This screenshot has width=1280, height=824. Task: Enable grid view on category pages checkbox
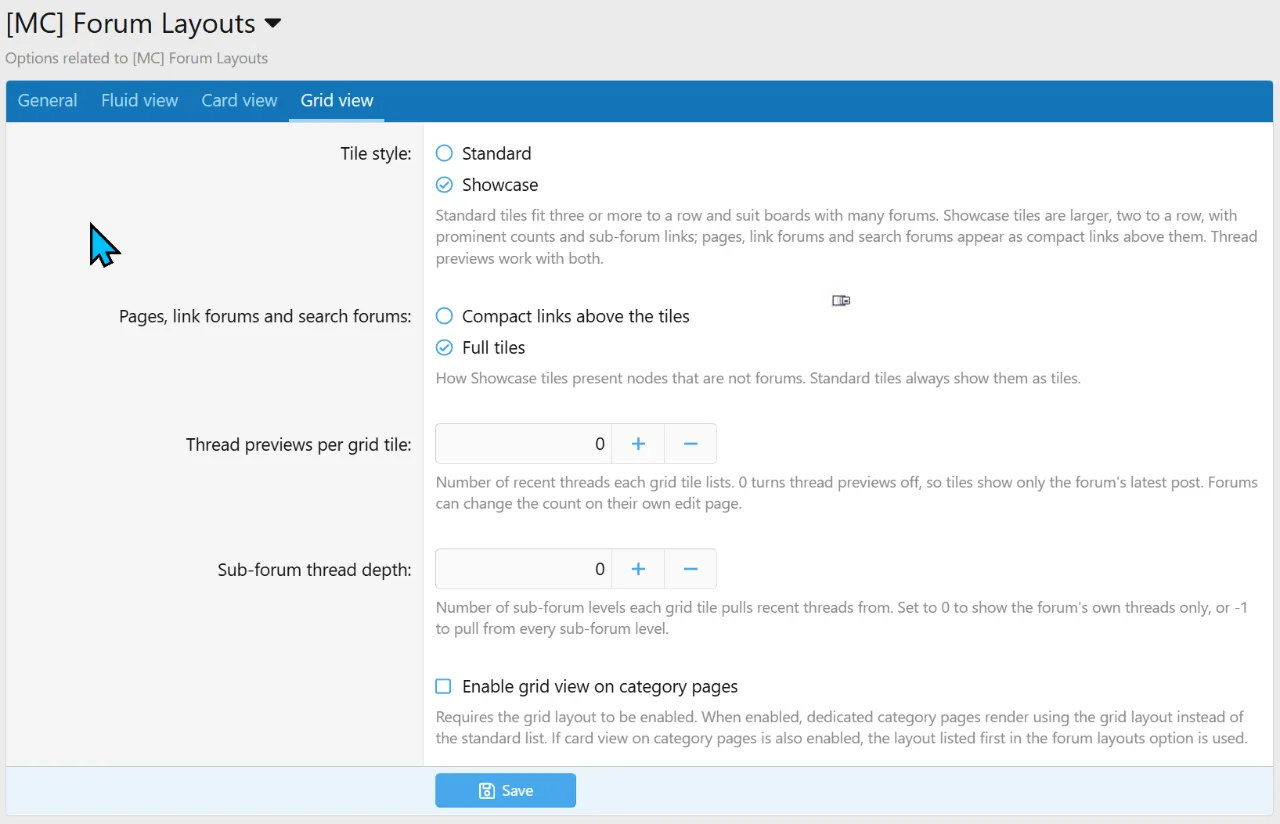(444, 687)
